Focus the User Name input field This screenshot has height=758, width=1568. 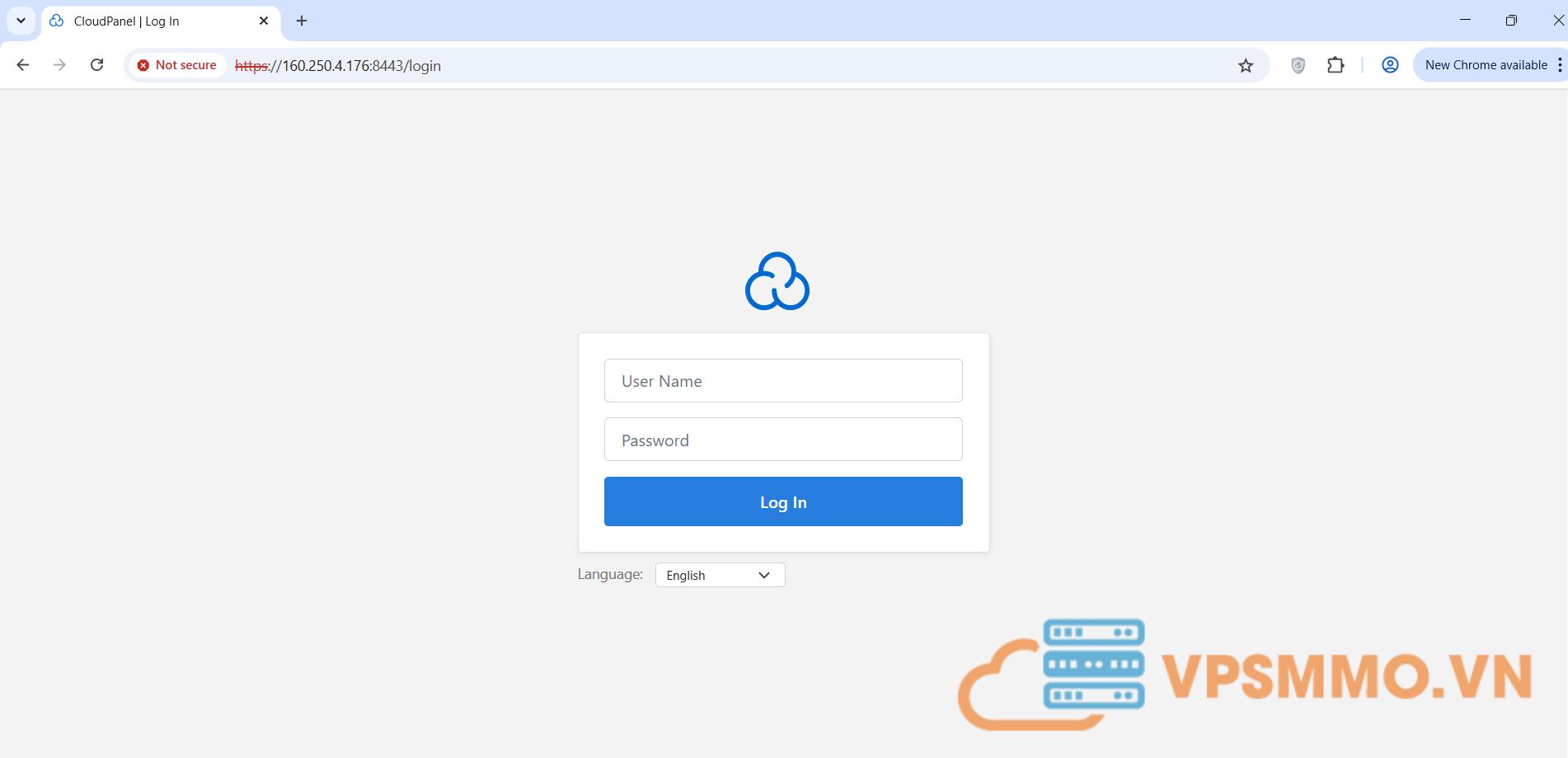click(783, 381)
